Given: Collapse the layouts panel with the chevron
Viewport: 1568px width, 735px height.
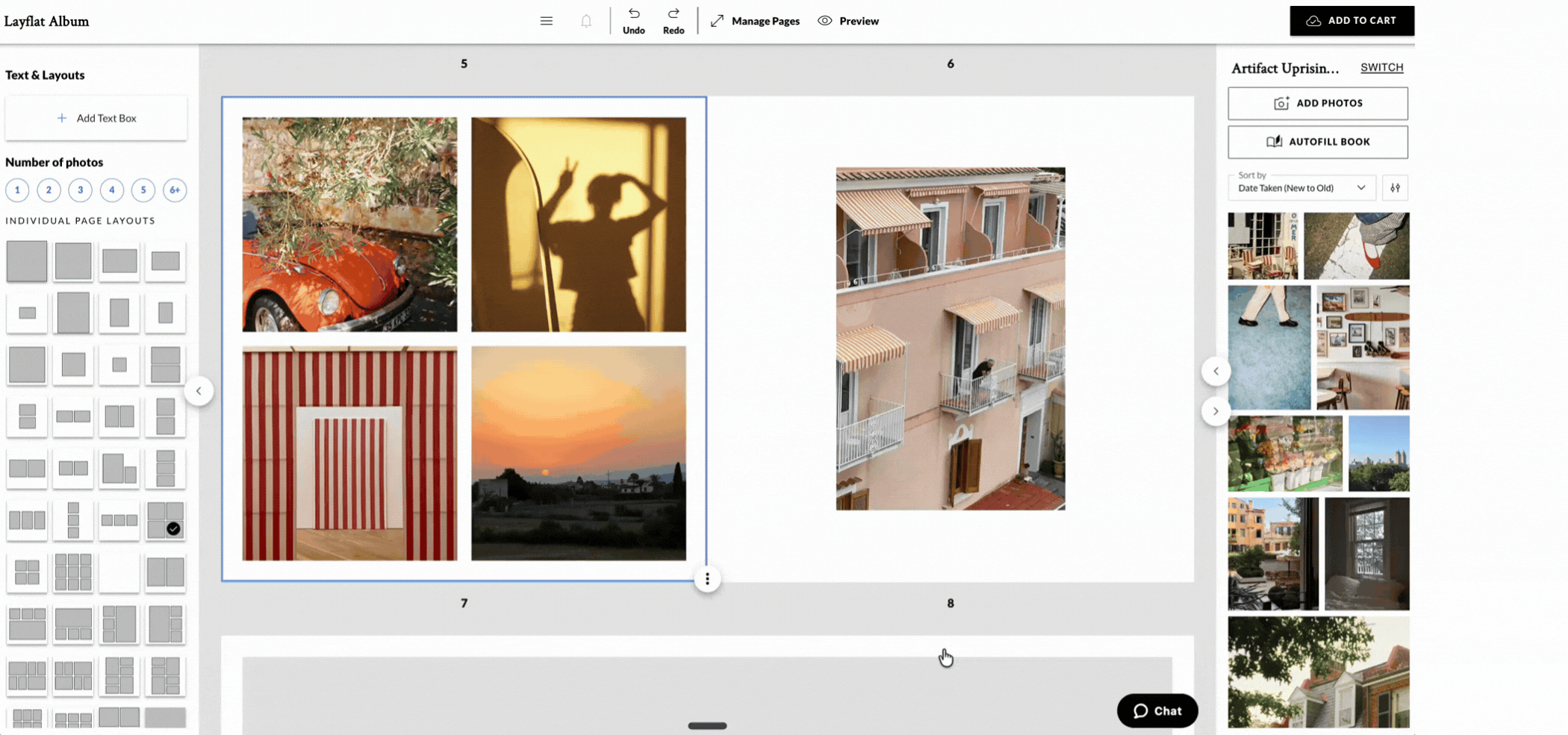Looking at the screenshot, I should [199, 390].
